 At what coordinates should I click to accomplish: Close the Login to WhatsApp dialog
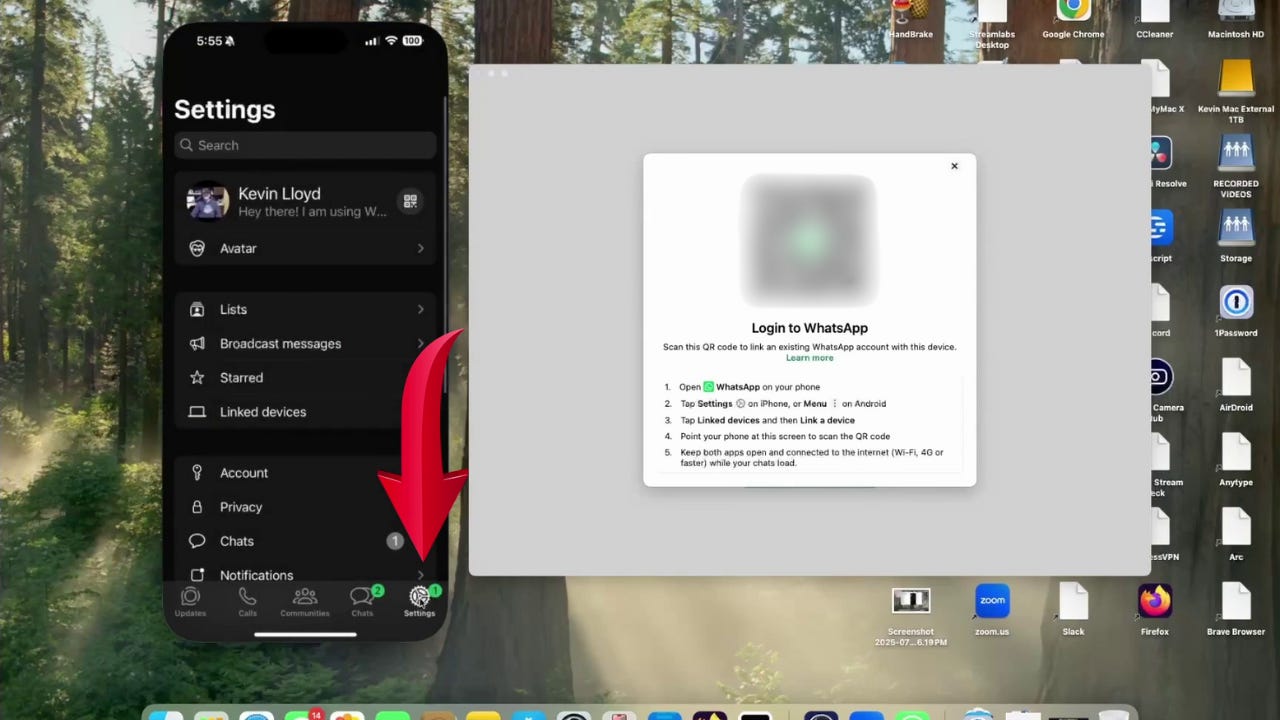954,166
